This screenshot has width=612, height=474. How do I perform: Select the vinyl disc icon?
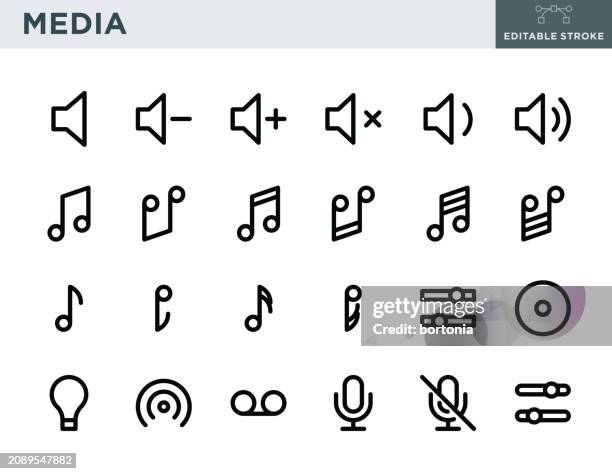(x=543, y=308)
